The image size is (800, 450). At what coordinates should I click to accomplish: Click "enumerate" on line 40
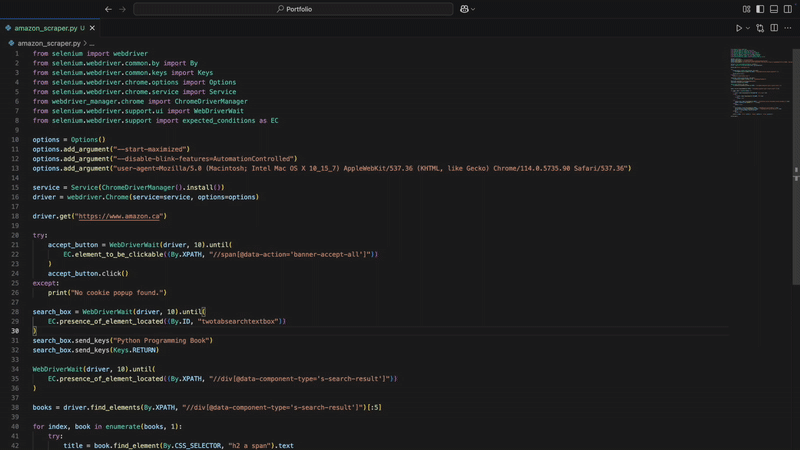[x=123, y=427]
